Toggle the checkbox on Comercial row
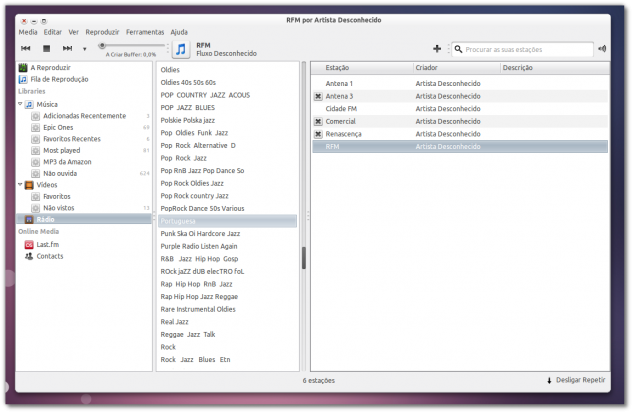 [318, 121]
